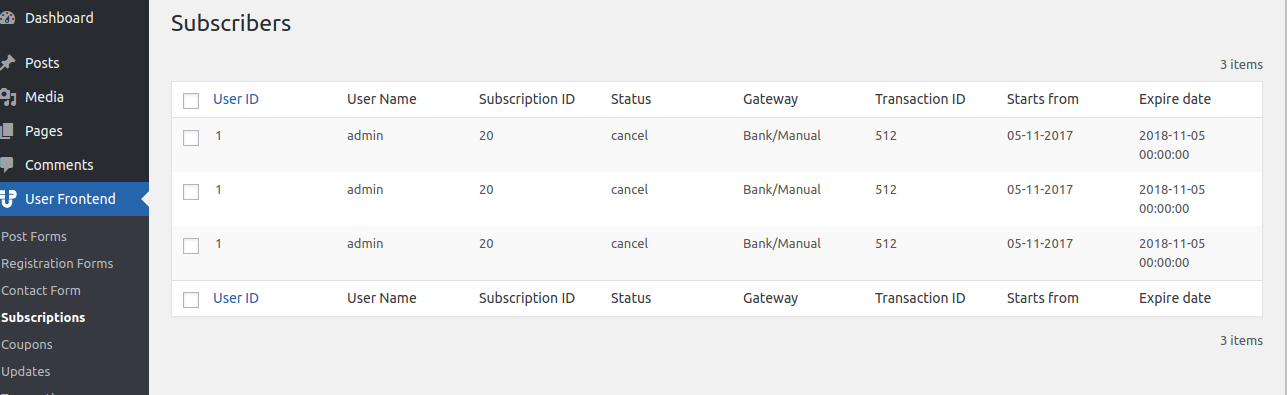This screenshot has height=395, width=1287.
Task: Click the Pages icon in sidebar
Action: (8, 131)
